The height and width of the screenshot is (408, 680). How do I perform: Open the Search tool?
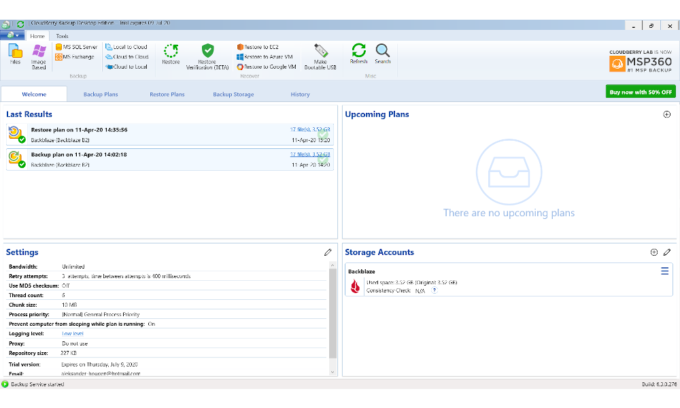pos(382,54)
